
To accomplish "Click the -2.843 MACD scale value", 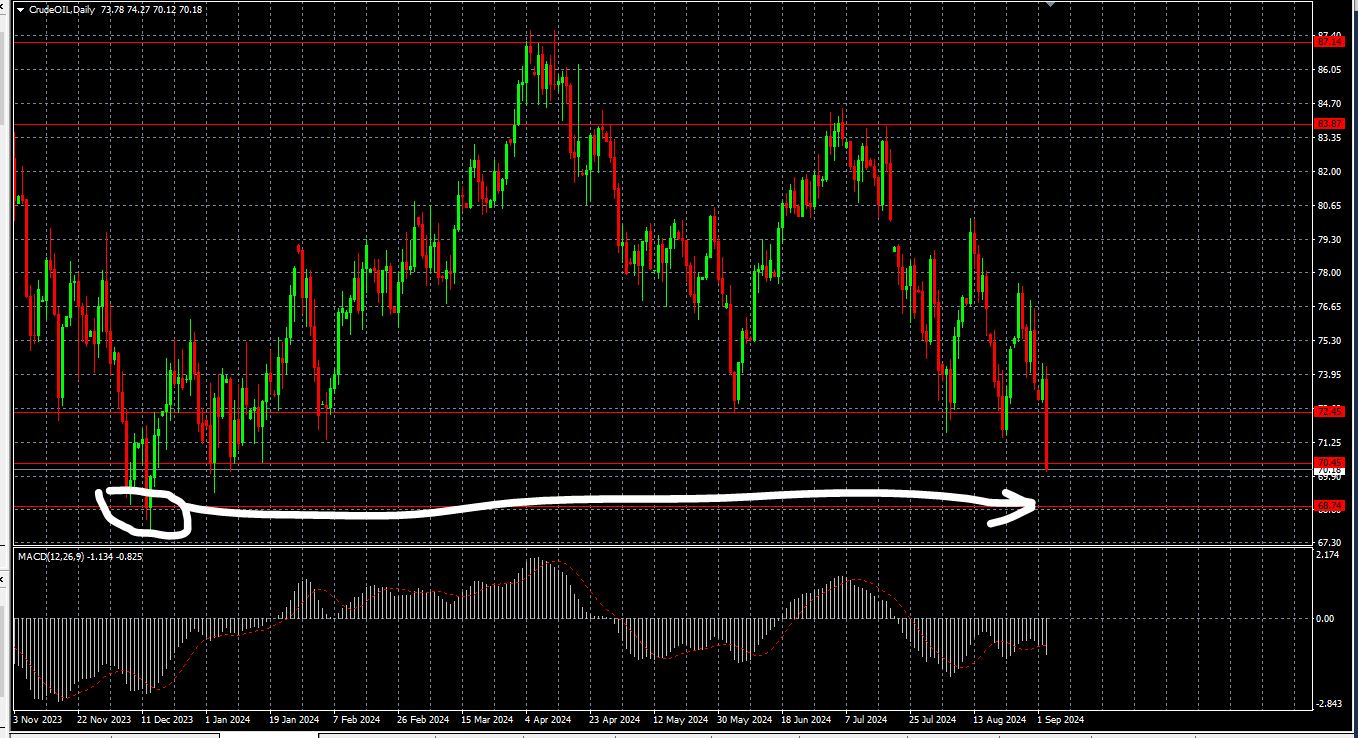I will tap(1330, 704).
